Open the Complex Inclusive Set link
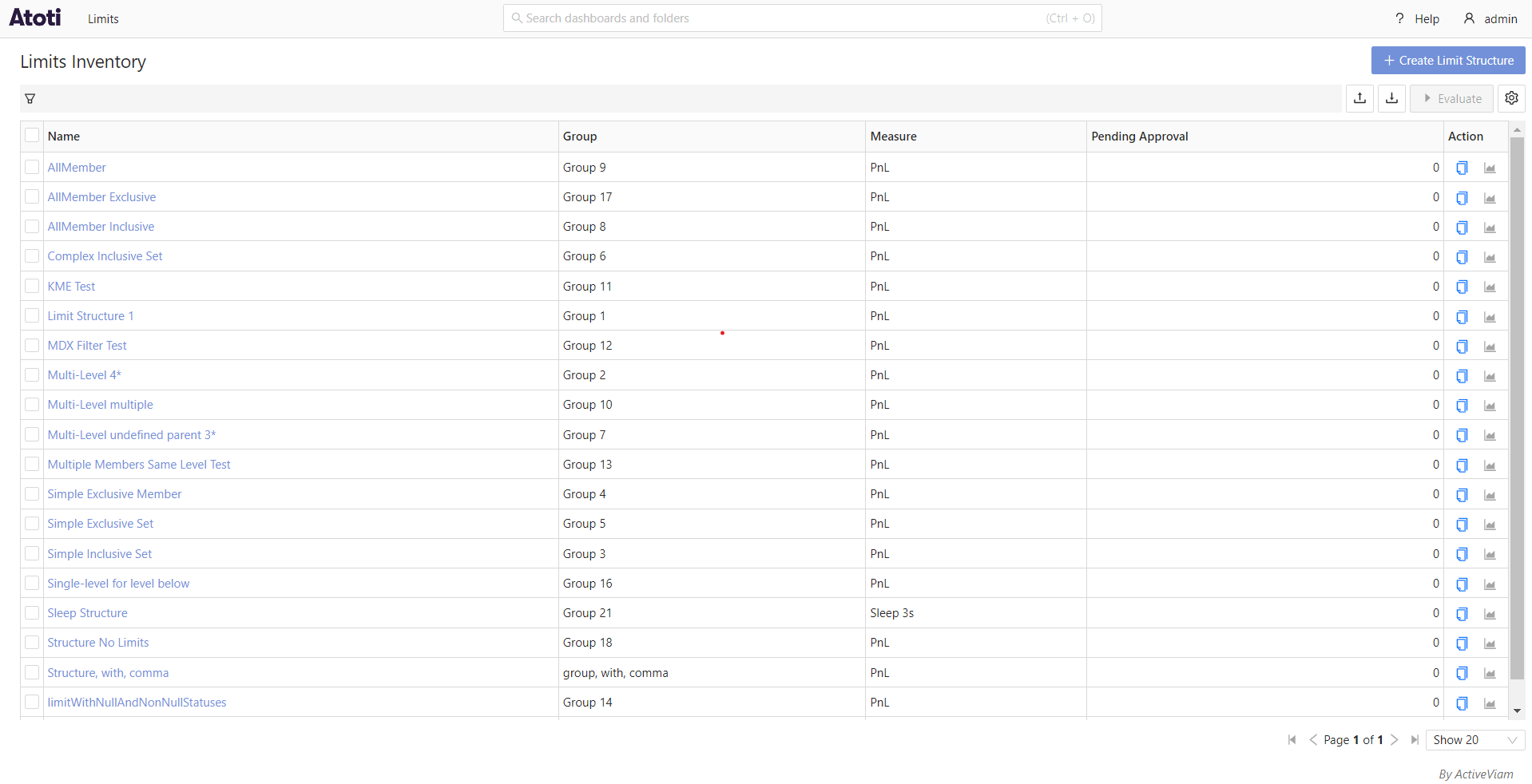Image resolution: width=1532 pixels, height=784 pixels. (105, 256)
